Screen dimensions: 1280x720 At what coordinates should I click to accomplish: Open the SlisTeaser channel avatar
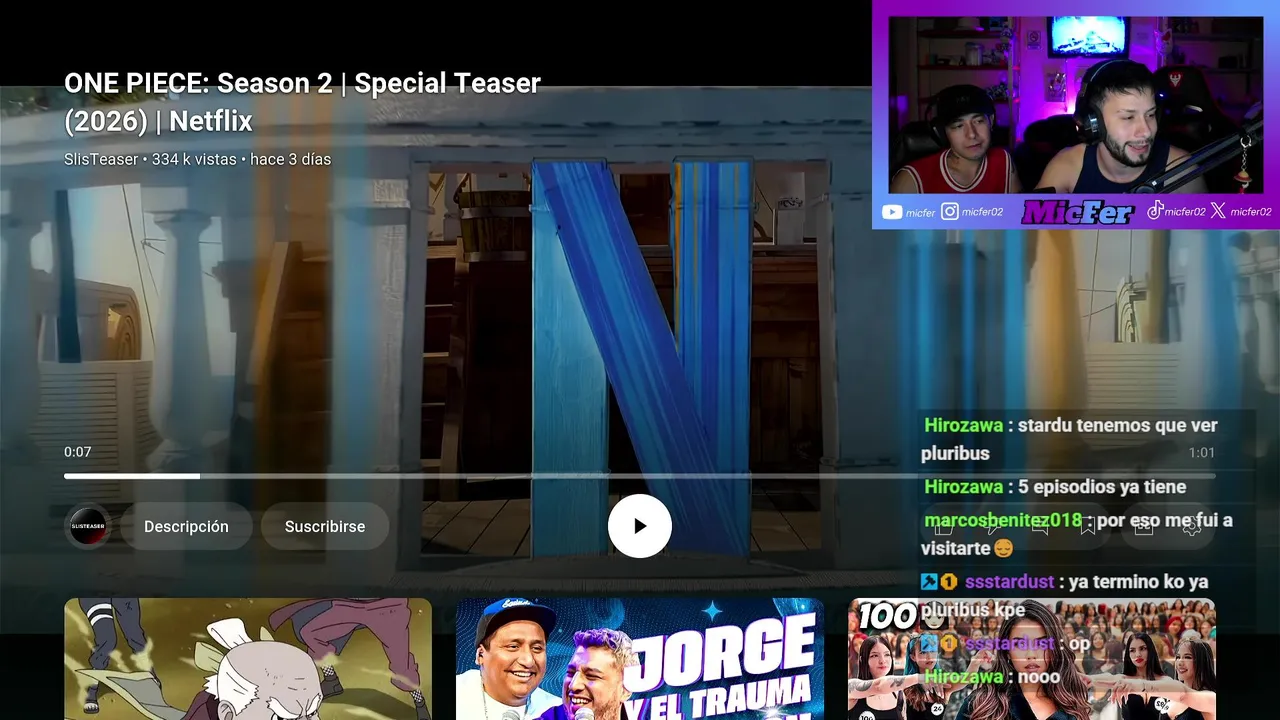[x=88, y=526]
